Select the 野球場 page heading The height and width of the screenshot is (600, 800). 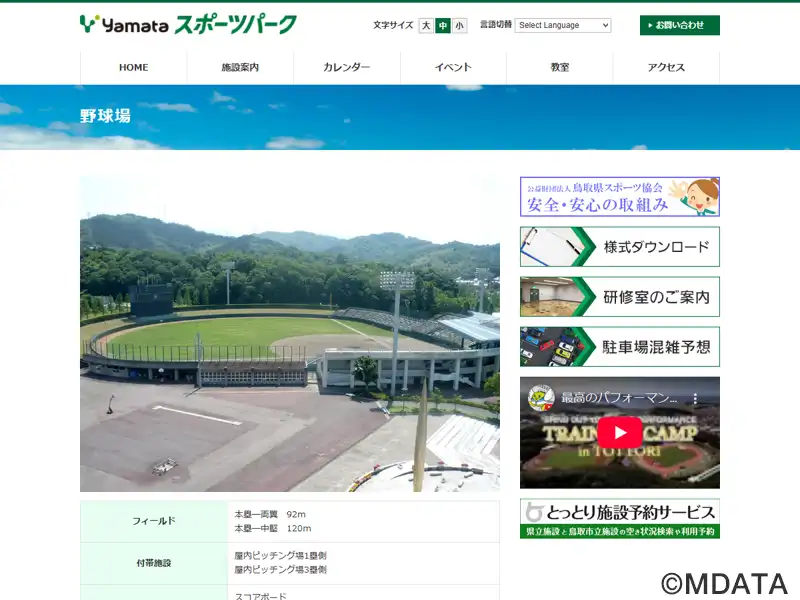coord(106,116)
